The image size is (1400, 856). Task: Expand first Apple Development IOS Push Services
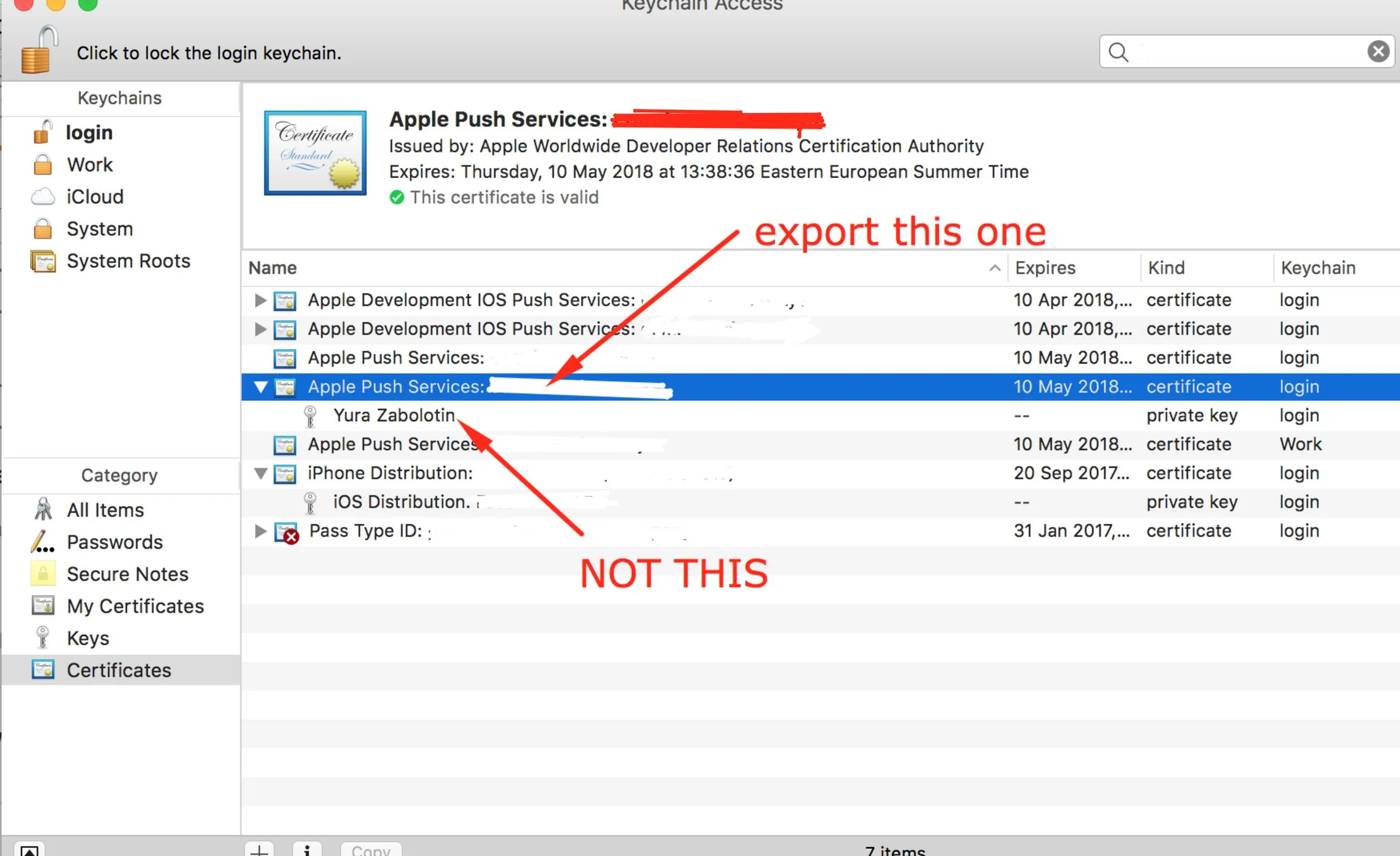pos(260,300)
